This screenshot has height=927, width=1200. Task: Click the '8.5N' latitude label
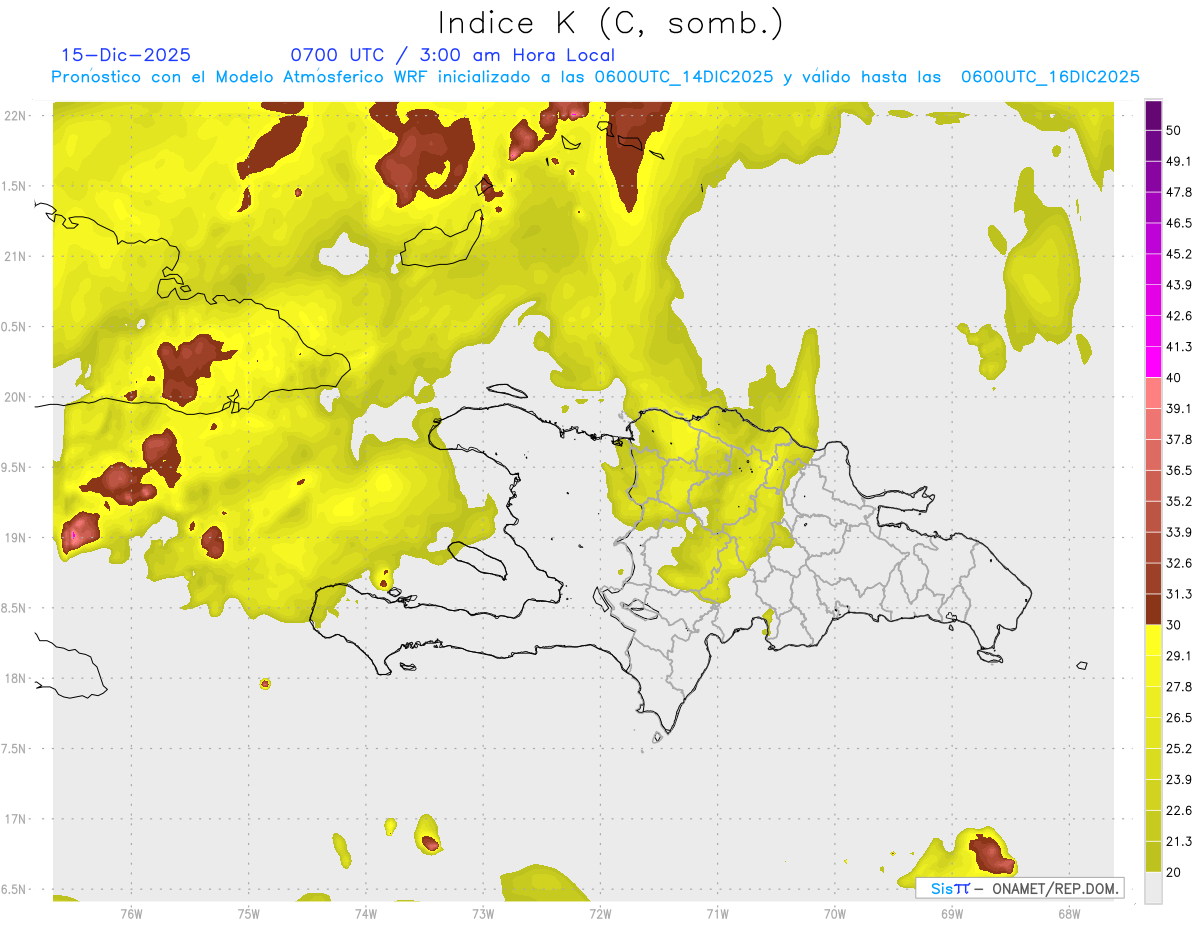point(15,608)
